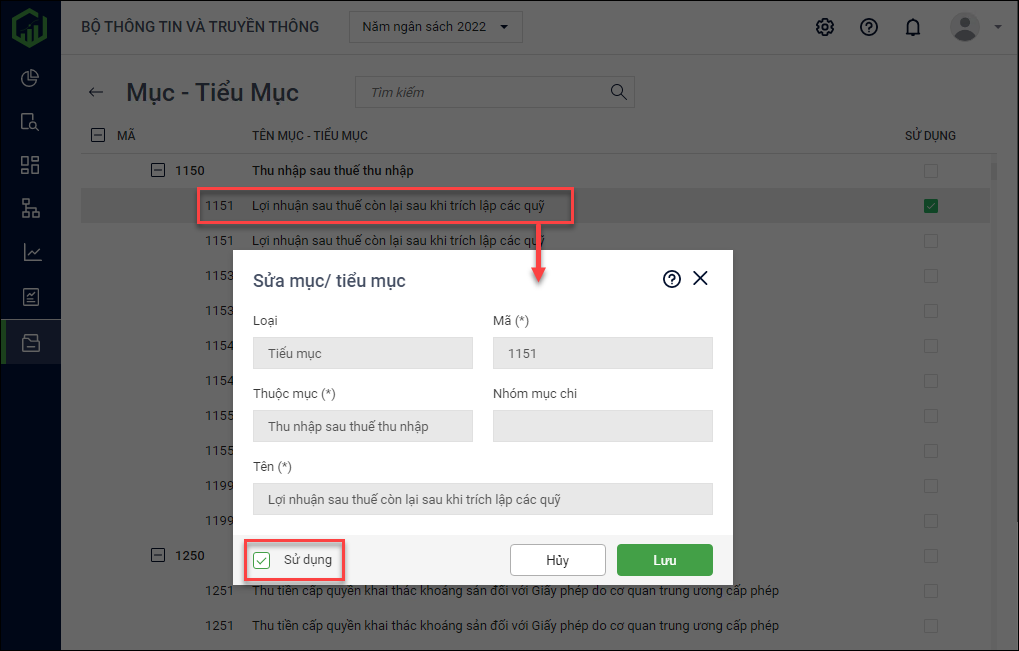Click the Lưu save button
Image resolution: width=1019 pixels, height=651 pixels.
coord(664,560)
